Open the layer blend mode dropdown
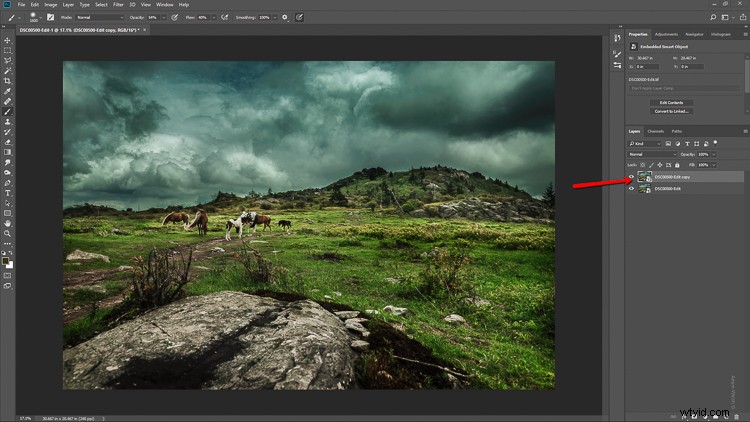Image resolution: width=750 pixels, height=422 pixels. pos(652,155)
